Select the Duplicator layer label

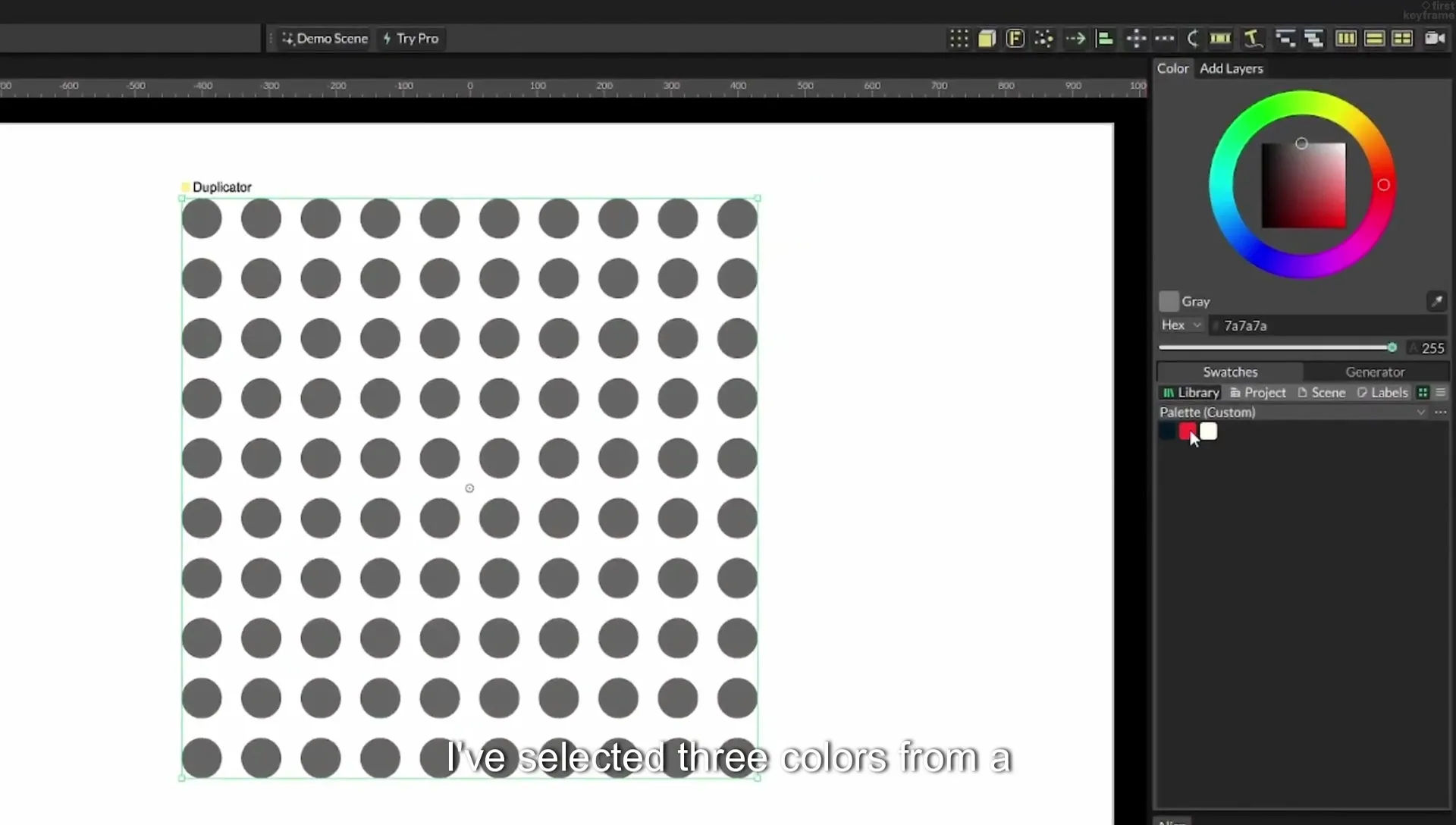[221, 187]
